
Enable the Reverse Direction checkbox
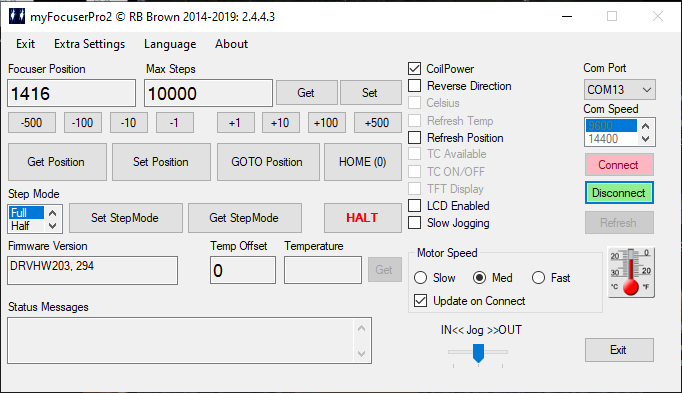pos(415,86)
